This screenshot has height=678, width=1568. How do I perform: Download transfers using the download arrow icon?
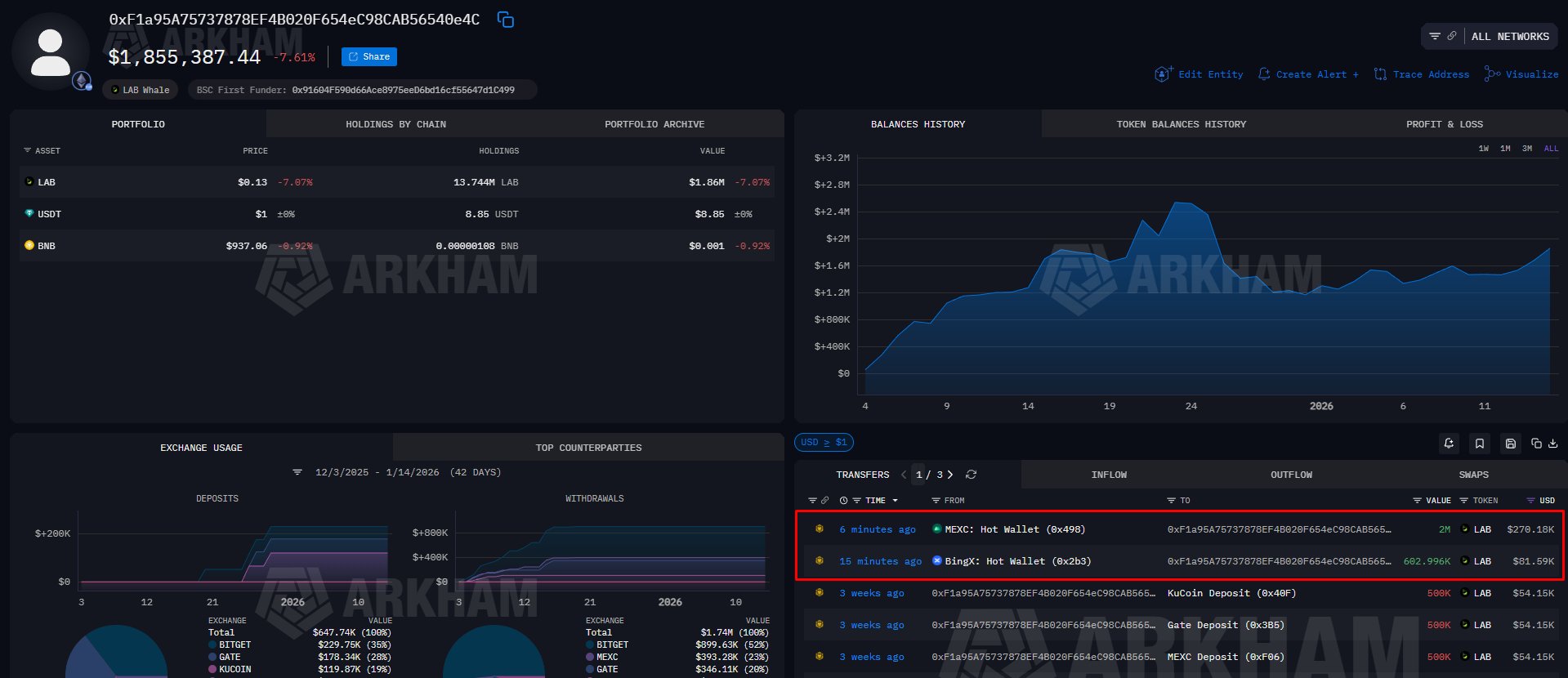(x=1552, y=443)
